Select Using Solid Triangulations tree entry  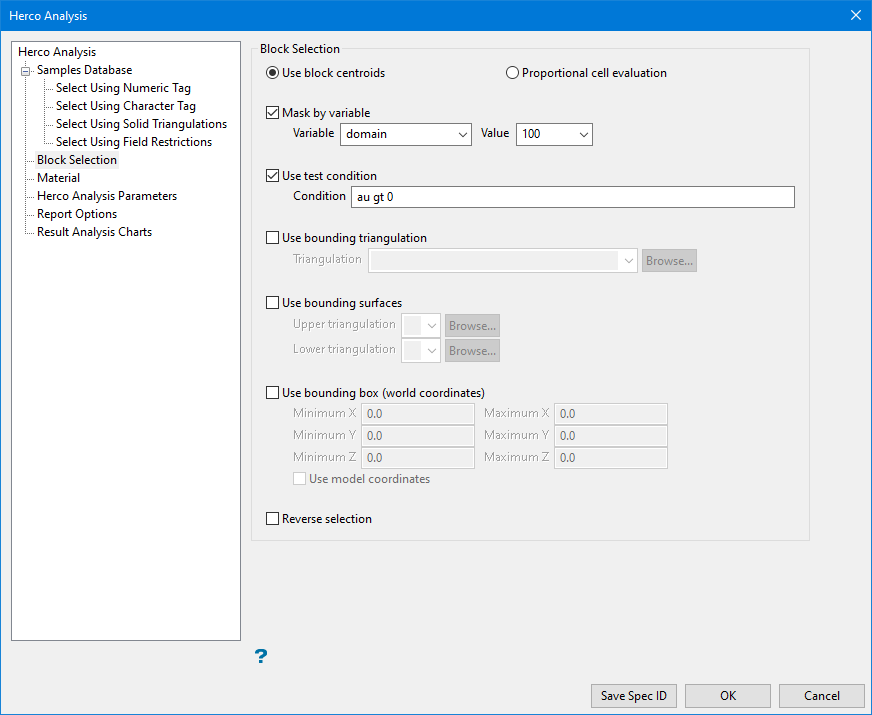141,124
